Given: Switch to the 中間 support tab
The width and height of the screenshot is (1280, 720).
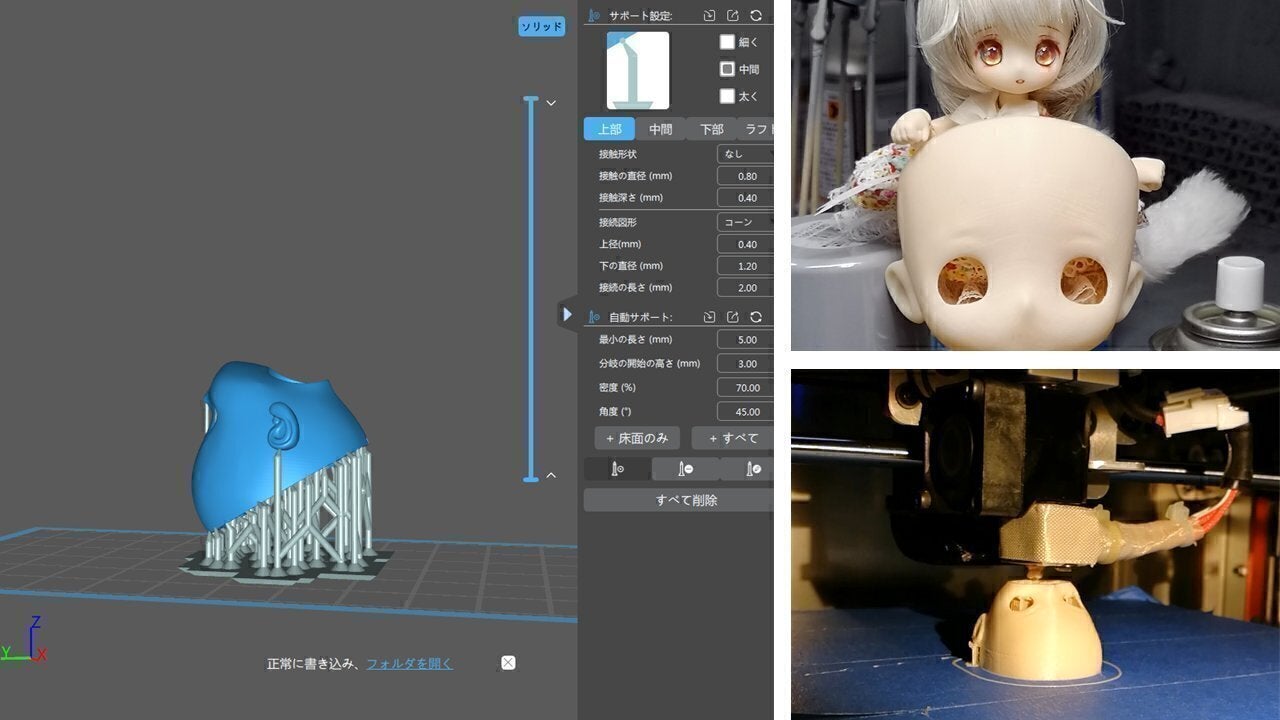Looking at the screenshot, I should pos(659,129).
